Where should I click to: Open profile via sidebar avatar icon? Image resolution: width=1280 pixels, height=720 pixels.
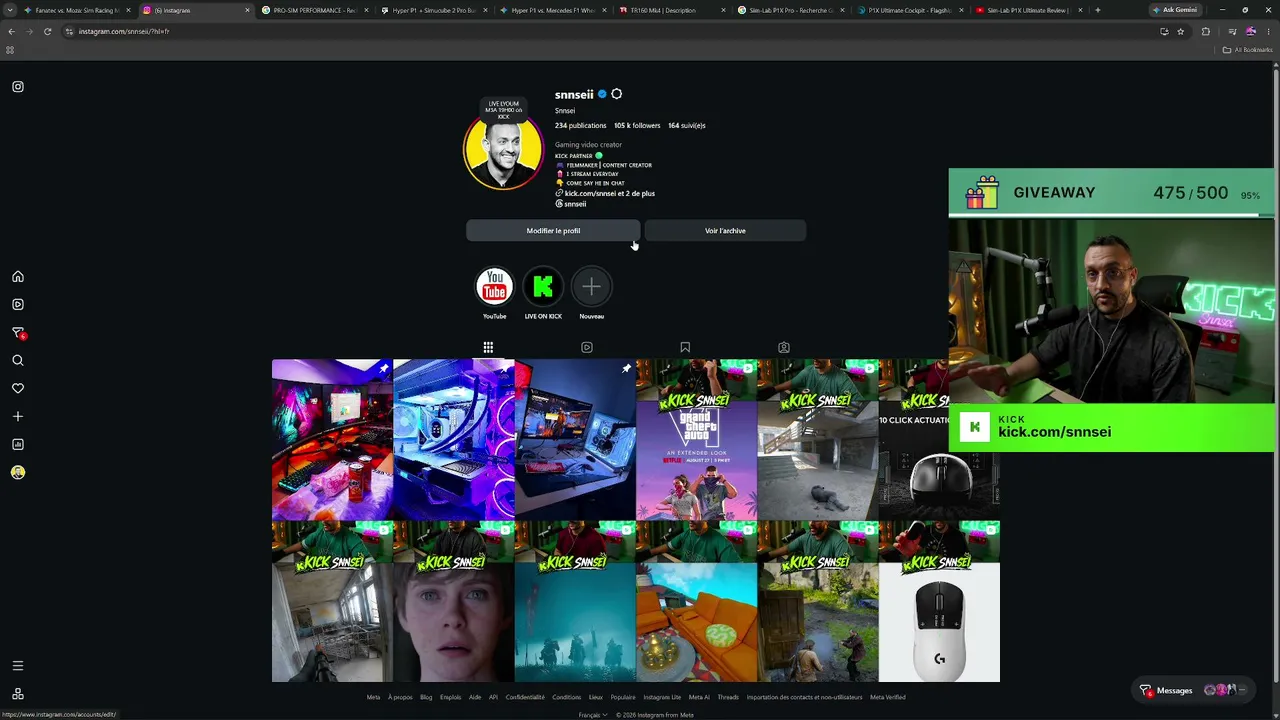point(18,473)
